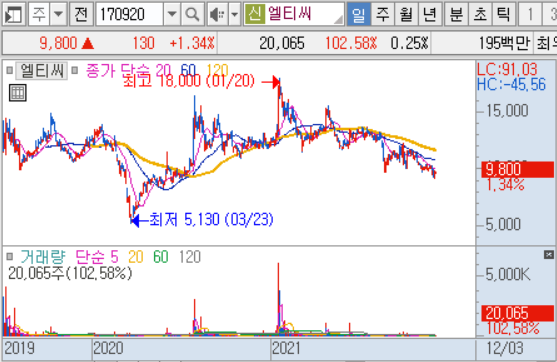Click the interval 1 button
557x362 pixels.
[530, 14]
